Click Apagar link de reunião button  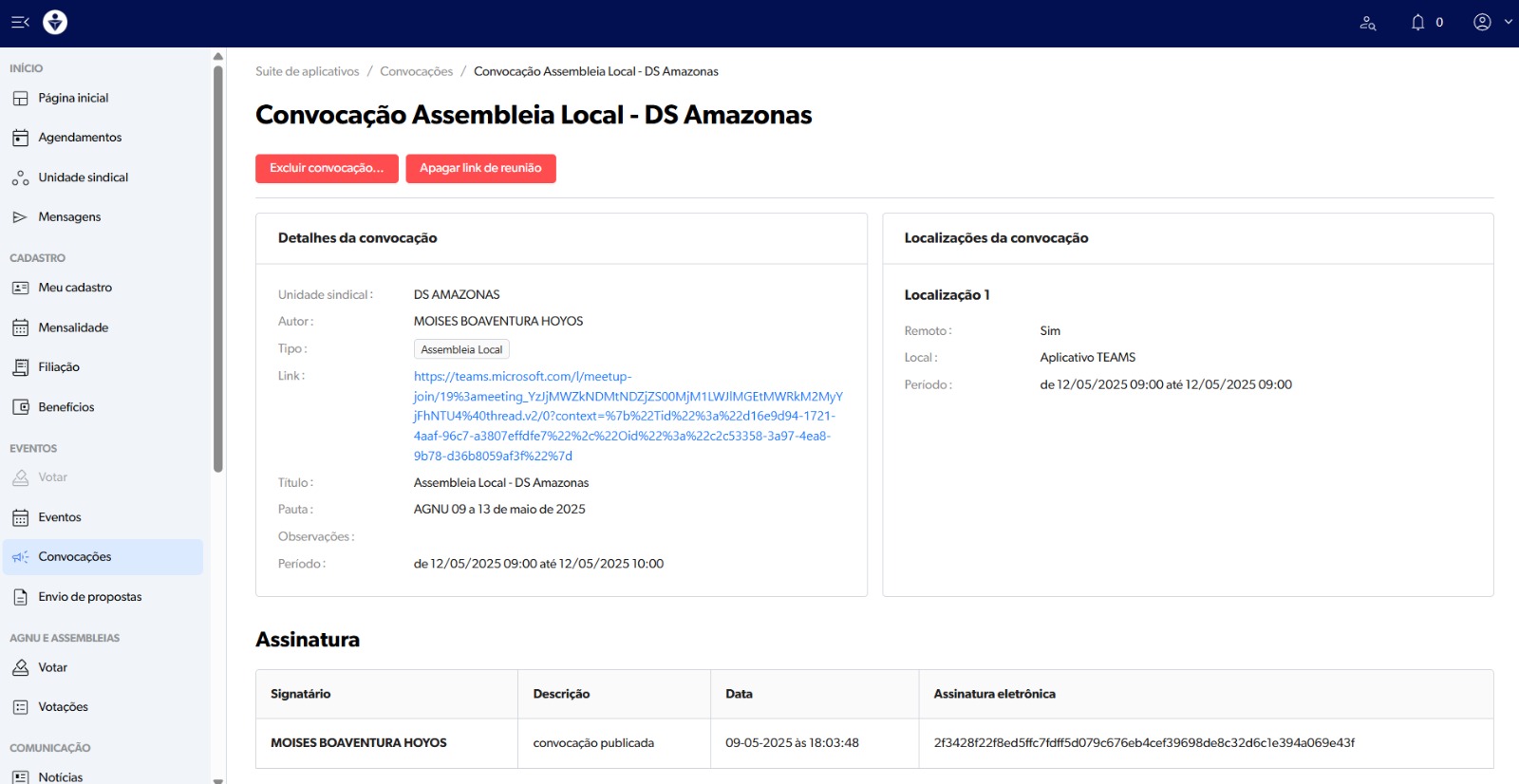pyautogui.click(x=480, y=168)
